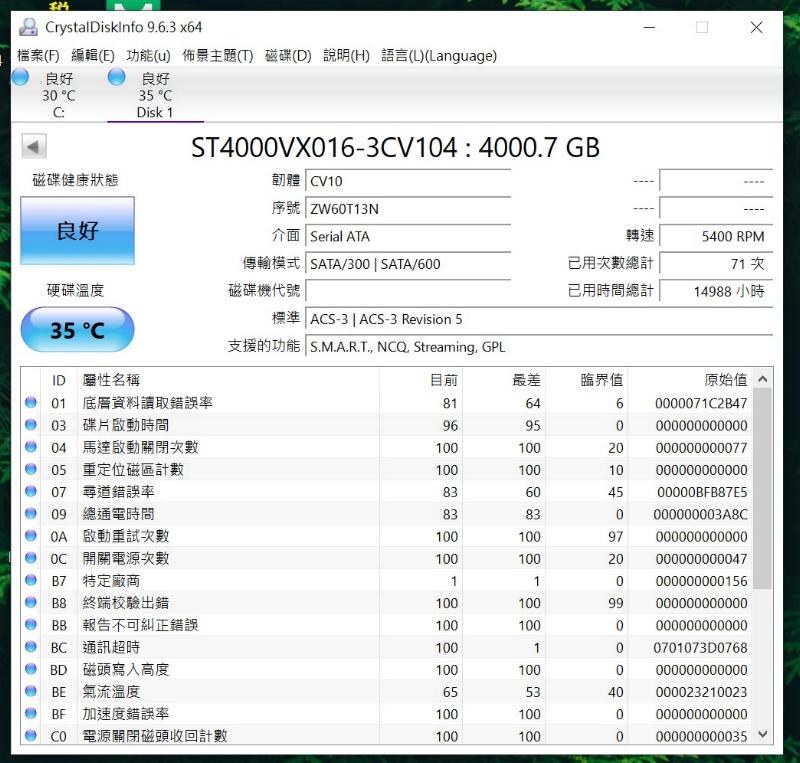Click the scroll up arrow in attribute list
Viewport: 800px width, 763px height.
762,380
